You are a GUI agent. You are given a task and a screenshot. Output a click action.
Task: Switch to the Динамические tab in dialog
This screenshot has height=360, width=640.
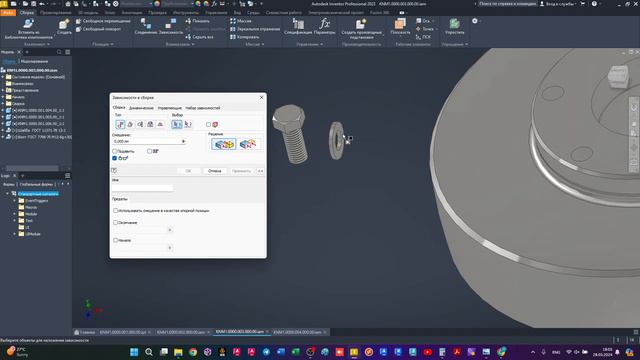pos(141,108)
